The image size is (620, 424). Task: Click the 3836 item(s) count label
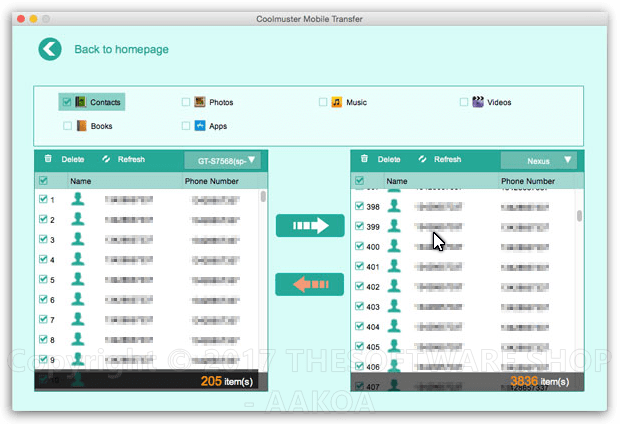(540, 381)
